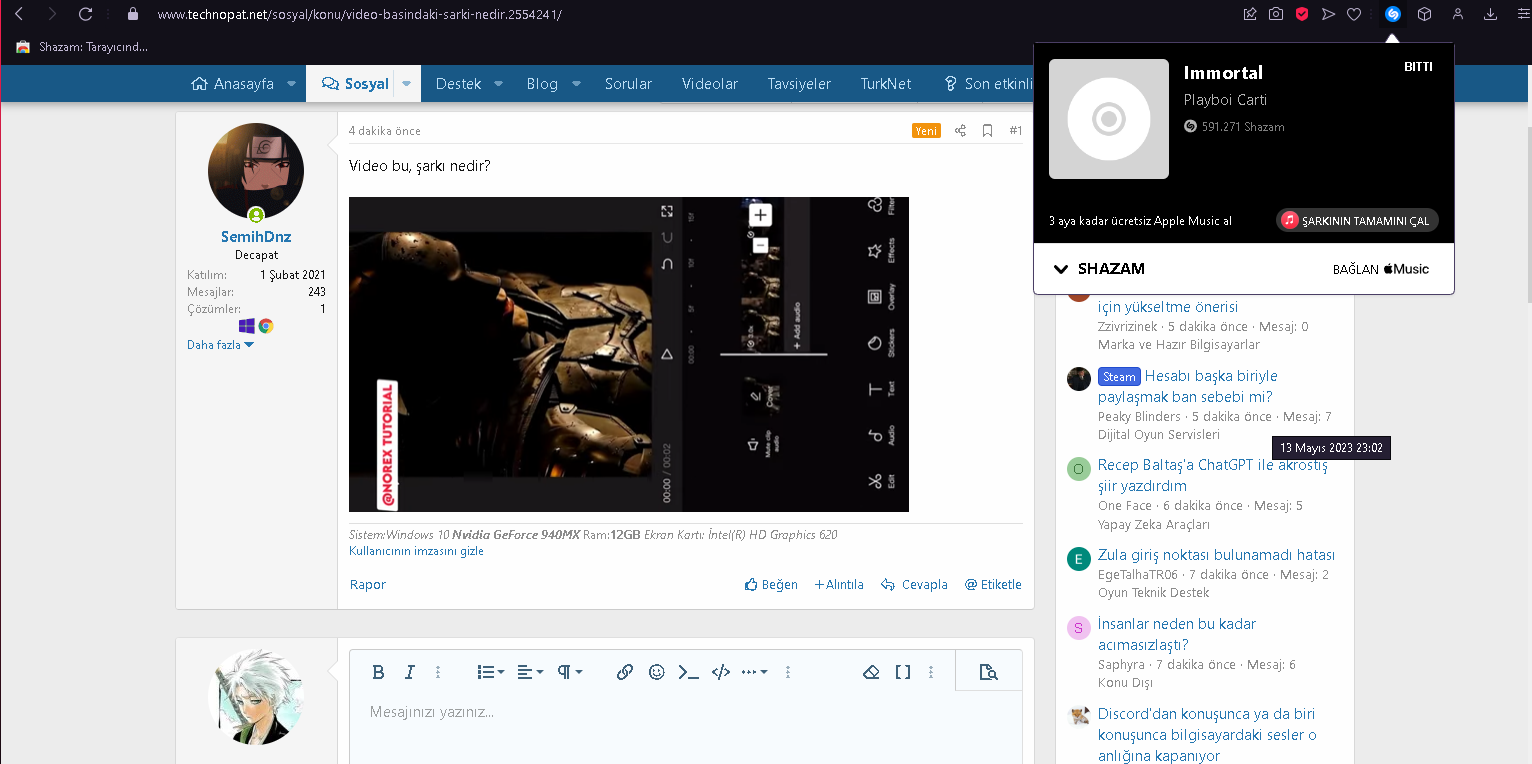The width and height of the screenshot is (1532, 764).
Task: Open the browser downloads icon
Action: click(1490, 14)
